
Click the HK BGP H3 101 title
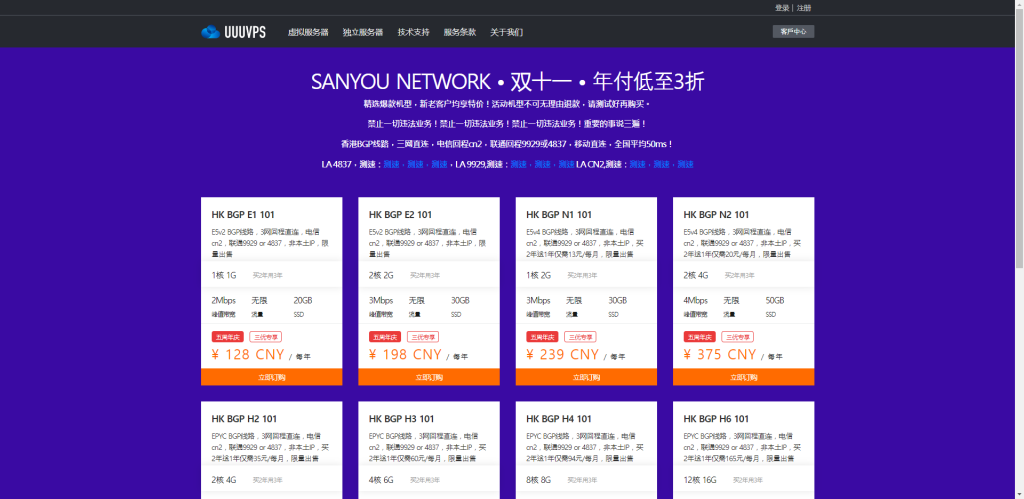(402, 419)
